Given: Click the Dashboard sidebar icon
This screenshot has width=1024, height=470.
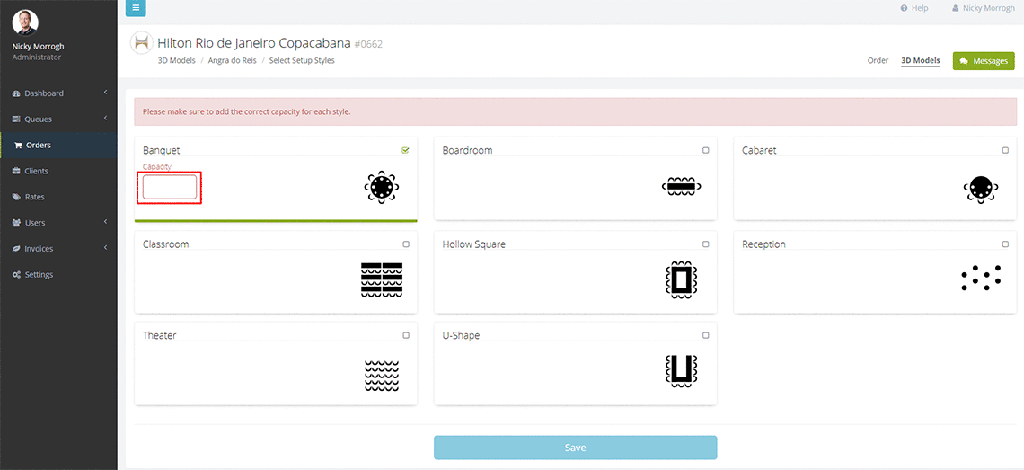Looking at the screenshot, I should pyautogui.click(x=17, y=93).
